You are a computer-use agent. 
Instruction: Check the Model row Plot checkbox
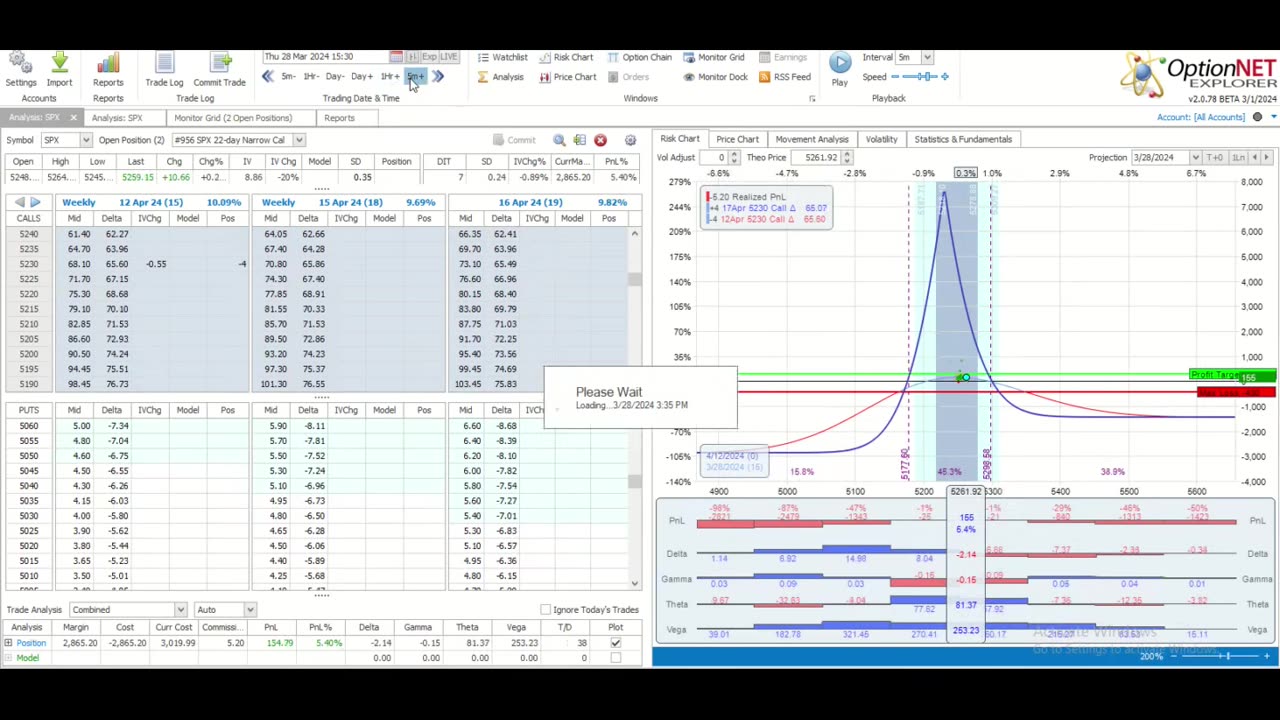click(615, 658)
